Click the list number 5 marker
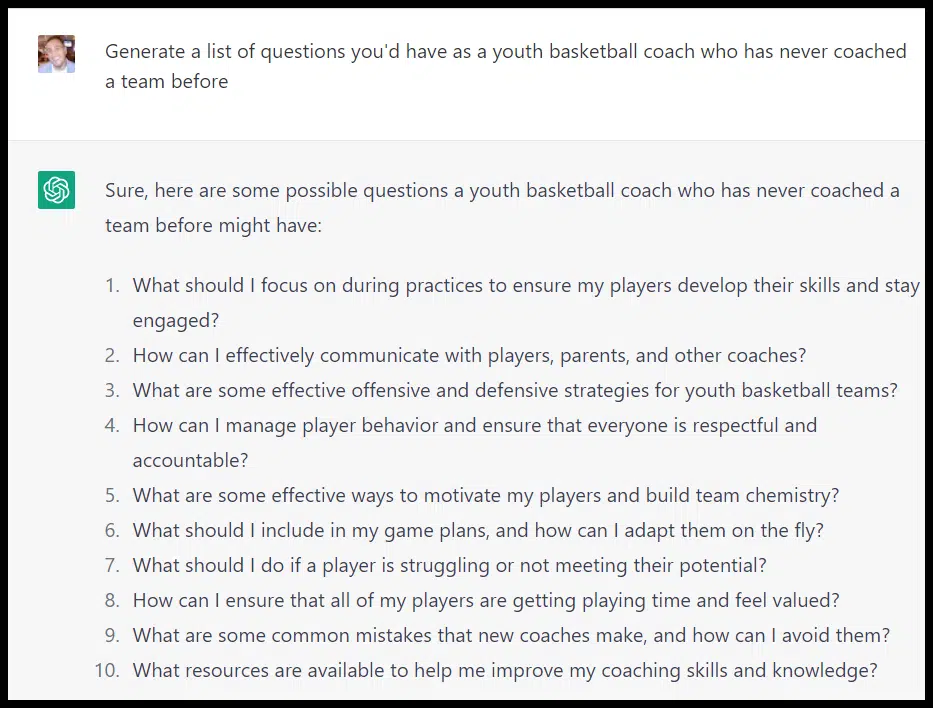The height and width of the screenshot is (708, 933). 112,495
